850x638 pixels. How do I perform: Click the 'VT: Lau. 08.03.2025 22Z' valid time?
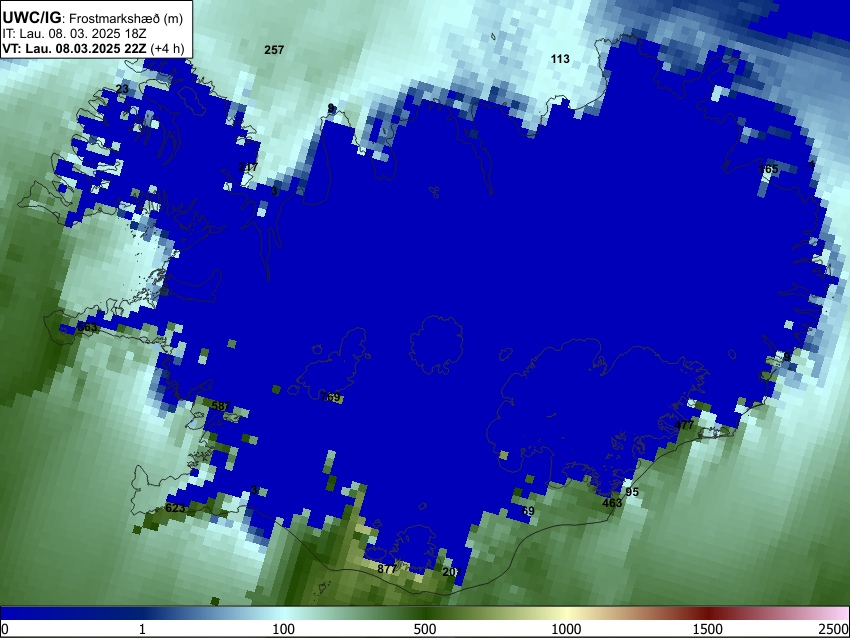pos(74,48)
